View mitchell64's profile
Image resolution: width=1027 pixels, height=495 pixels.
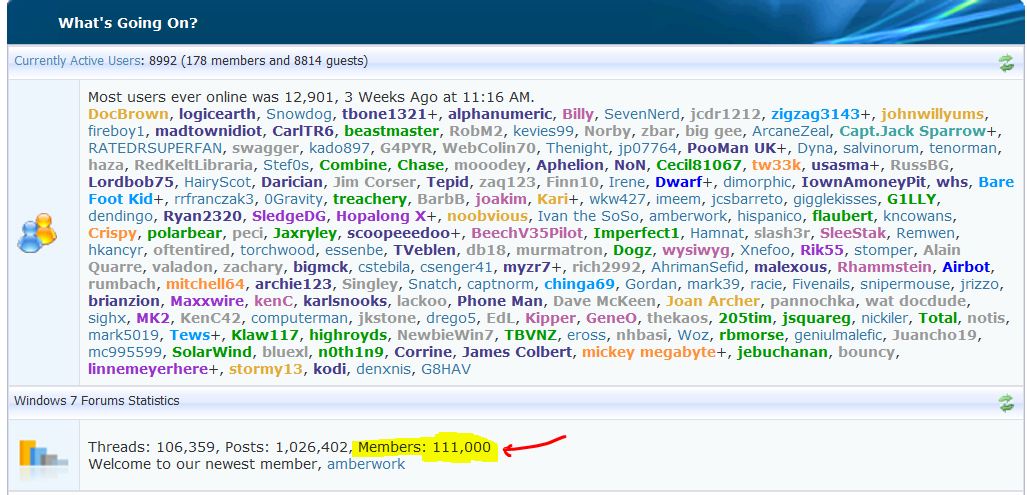point(205,284)
